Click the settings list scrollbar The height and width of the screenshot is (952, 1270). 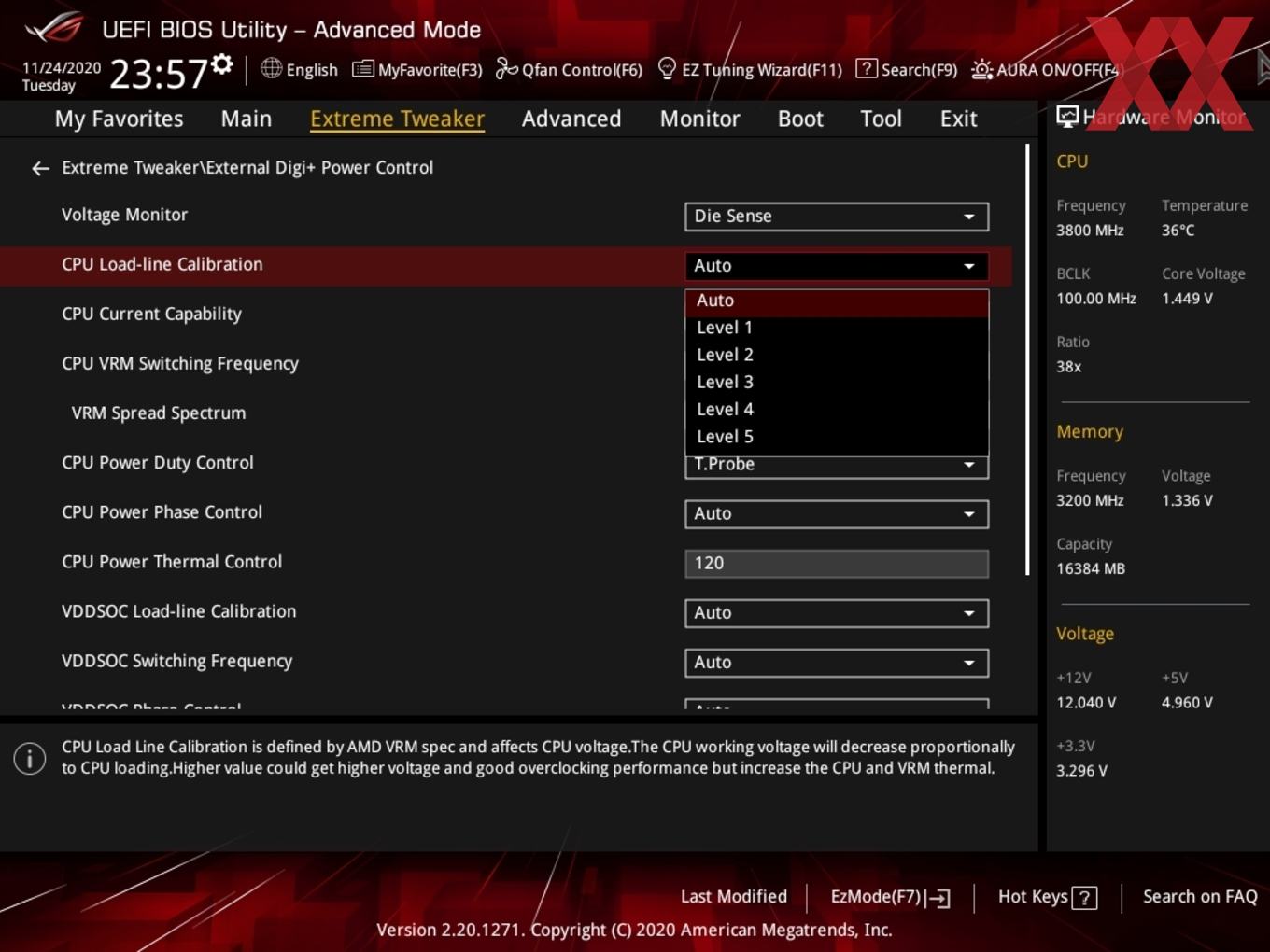point(1027,359)
